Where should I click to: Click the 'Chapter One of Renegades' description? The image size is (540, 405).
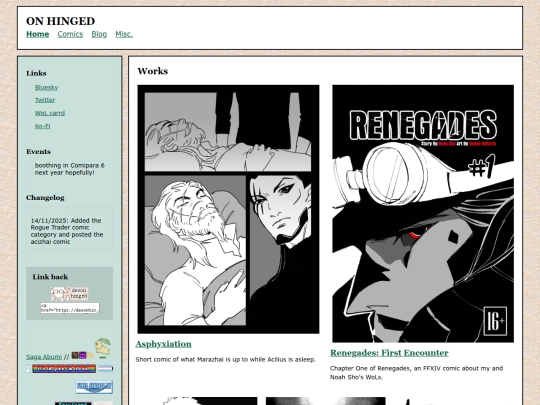417,373
